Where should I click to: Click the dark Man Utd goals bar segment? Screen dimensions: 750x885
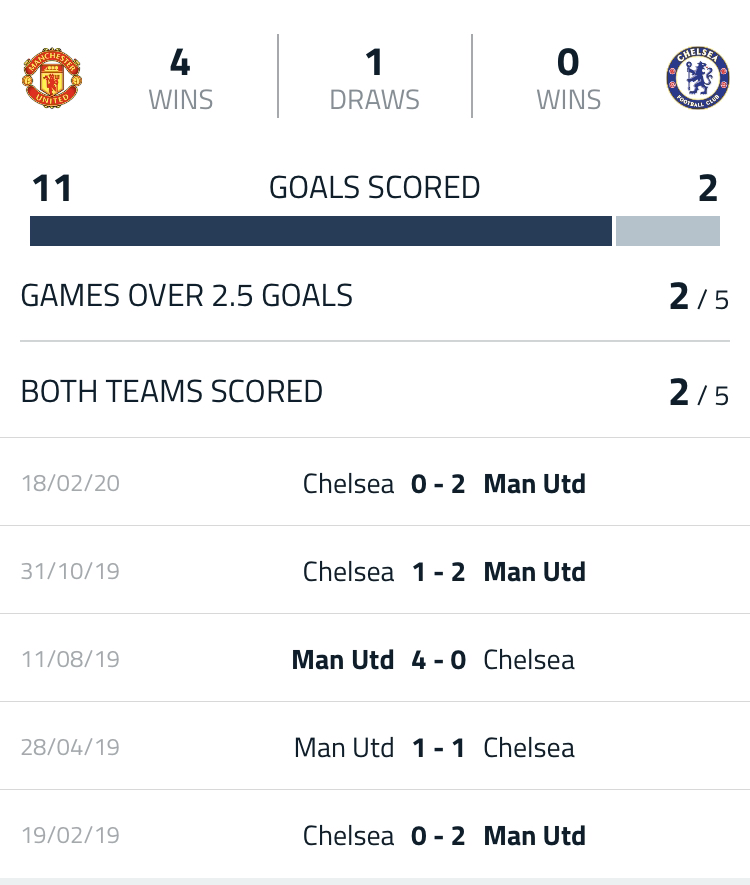pyautogui.click(x=321, y=231)
